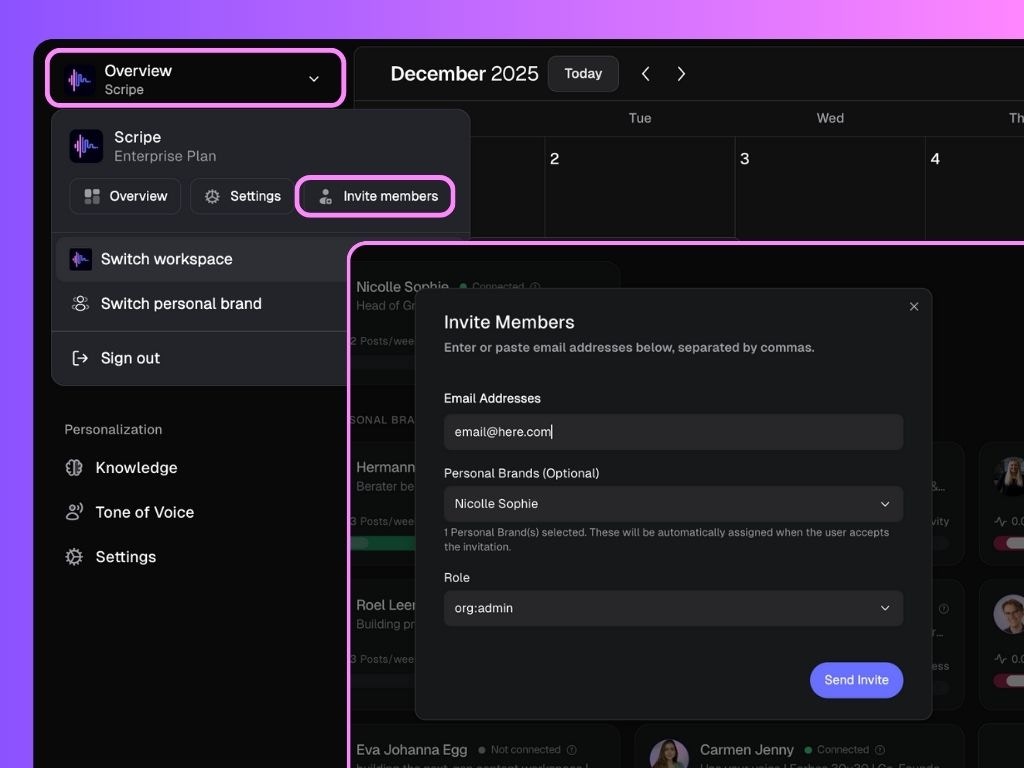
Task: Click the Personalization section label
Action: pos(113,430)
